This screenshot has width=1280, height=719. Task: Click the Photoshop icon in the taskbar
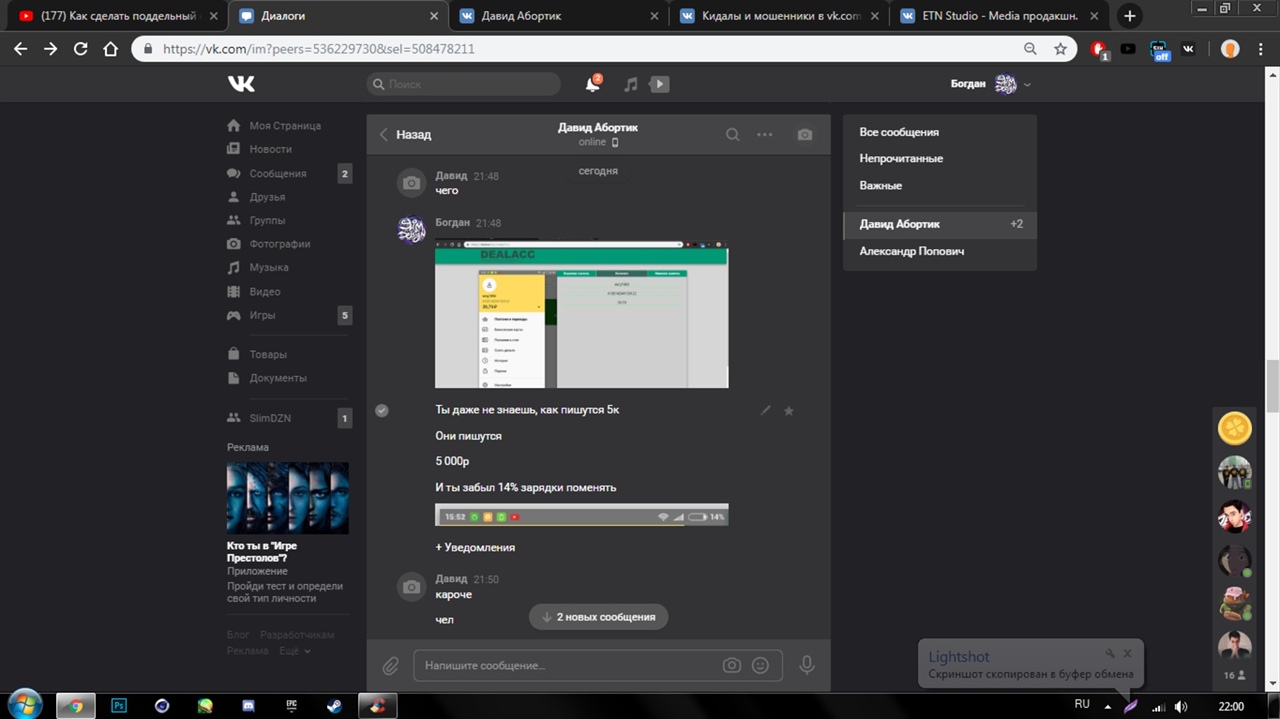119,706
